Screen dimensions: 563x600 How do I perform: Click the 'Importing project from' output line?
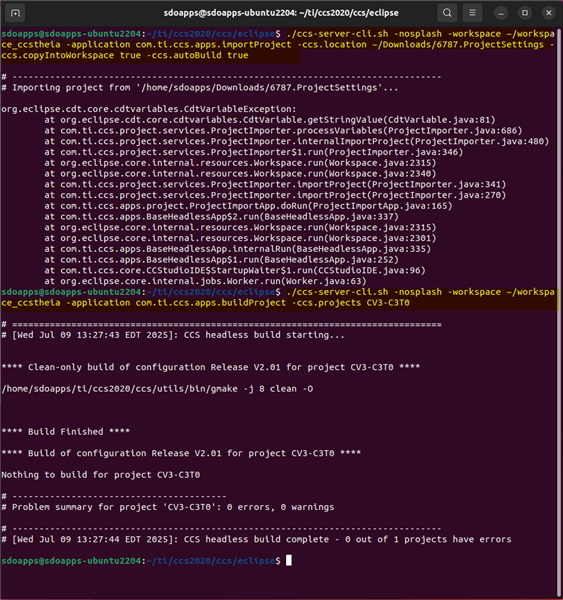[199, 88]
